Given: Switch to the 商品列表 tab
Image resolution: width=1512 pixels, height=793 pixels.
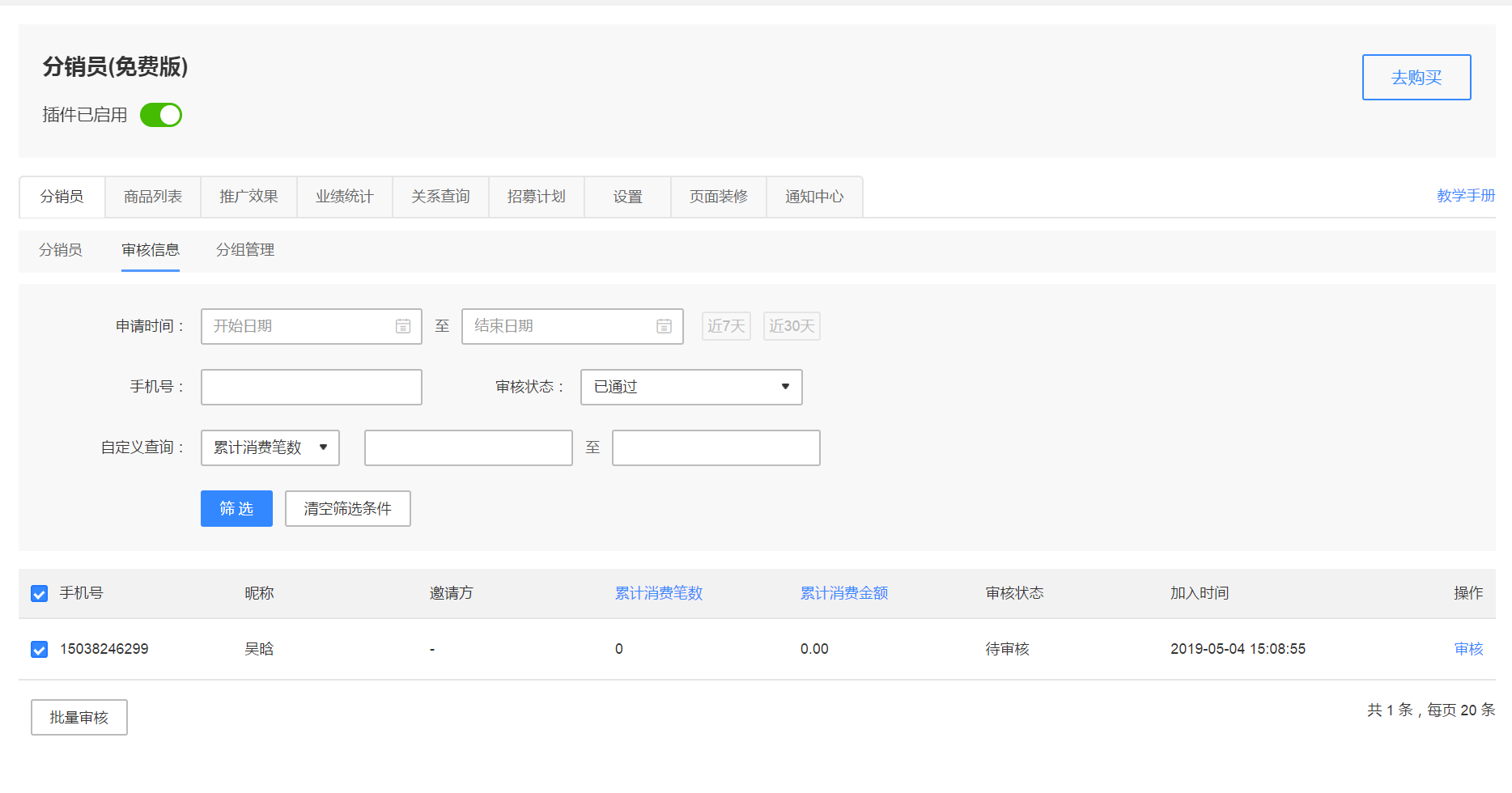Looking at the screenshot, I should tap(153, 197).
